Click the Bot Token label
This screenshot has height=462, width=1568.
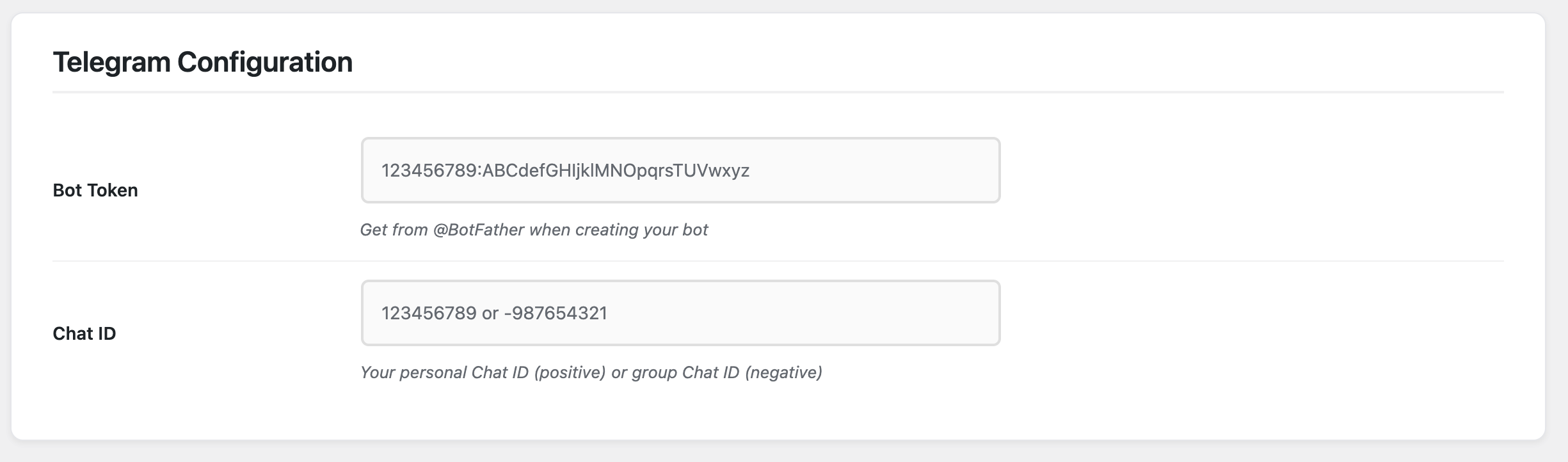click(95, 189)
